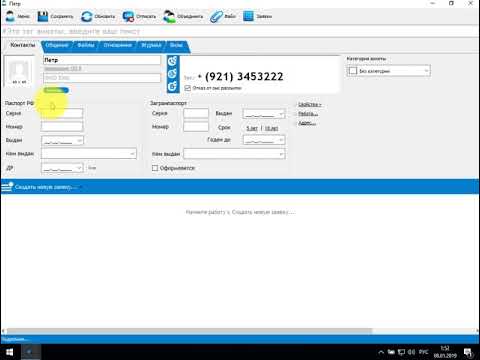Click the Объединить merge contacts icon
Image resolution: width=480 pixels, height=360 pixels.
click(169, 16)
